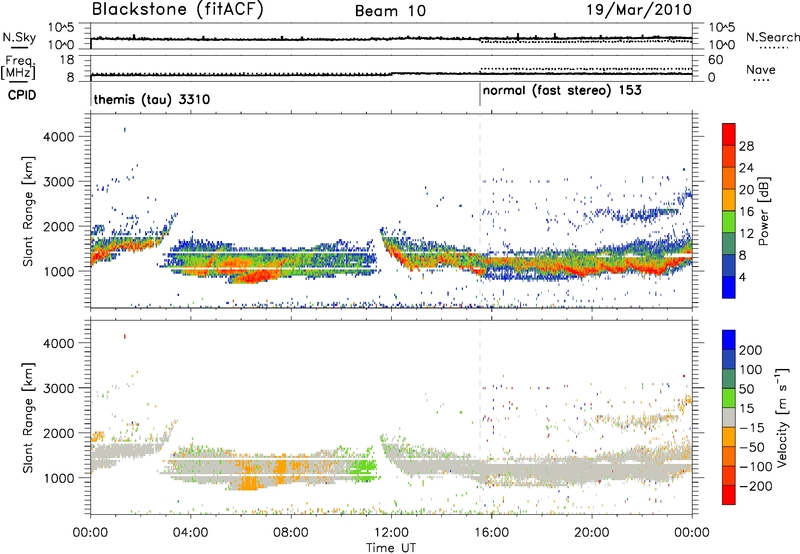
Task: Click the Slant Range label of power panel
Action: [28, 211]
